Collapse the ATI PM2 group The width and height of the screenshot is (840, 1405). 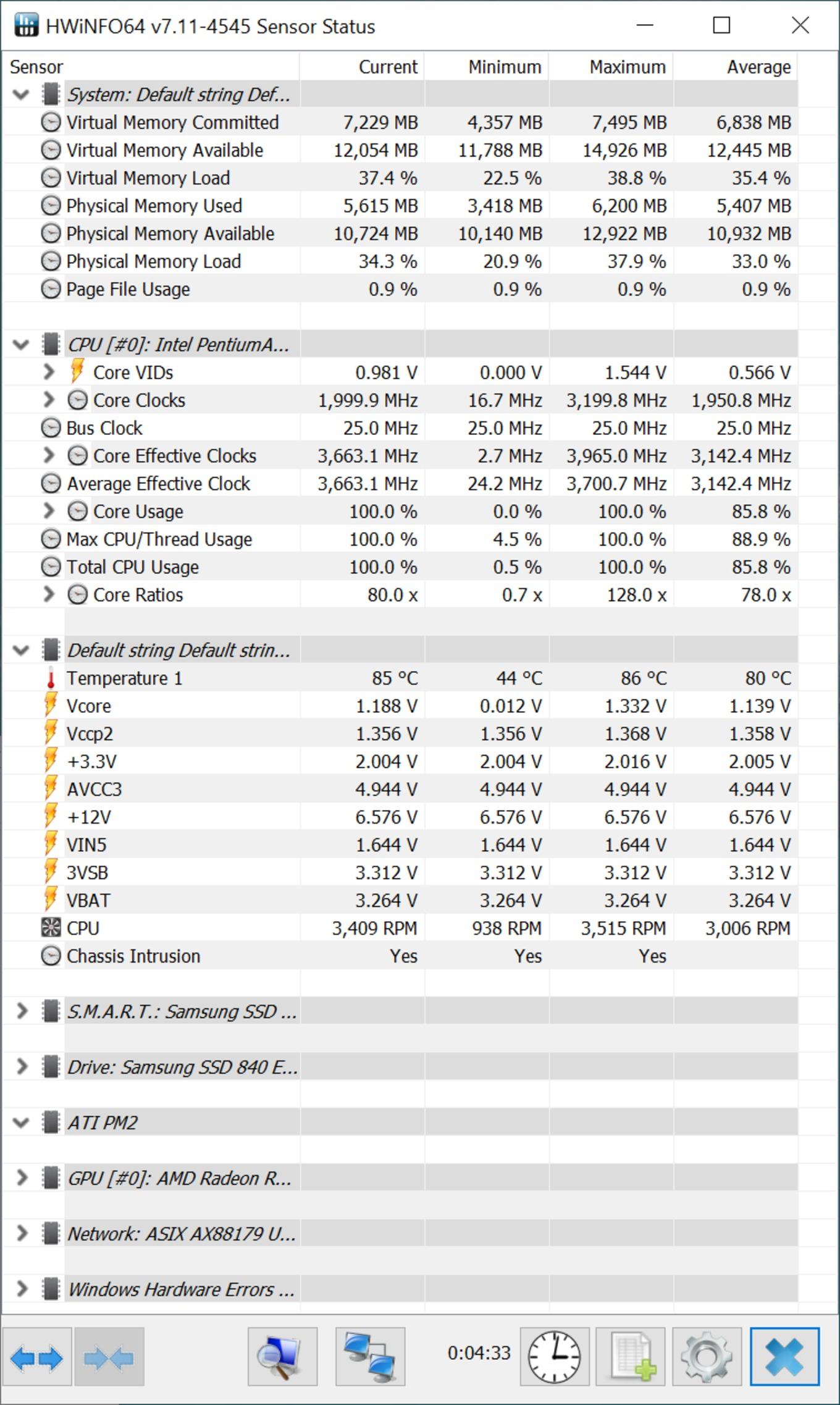pos(22,1123)
